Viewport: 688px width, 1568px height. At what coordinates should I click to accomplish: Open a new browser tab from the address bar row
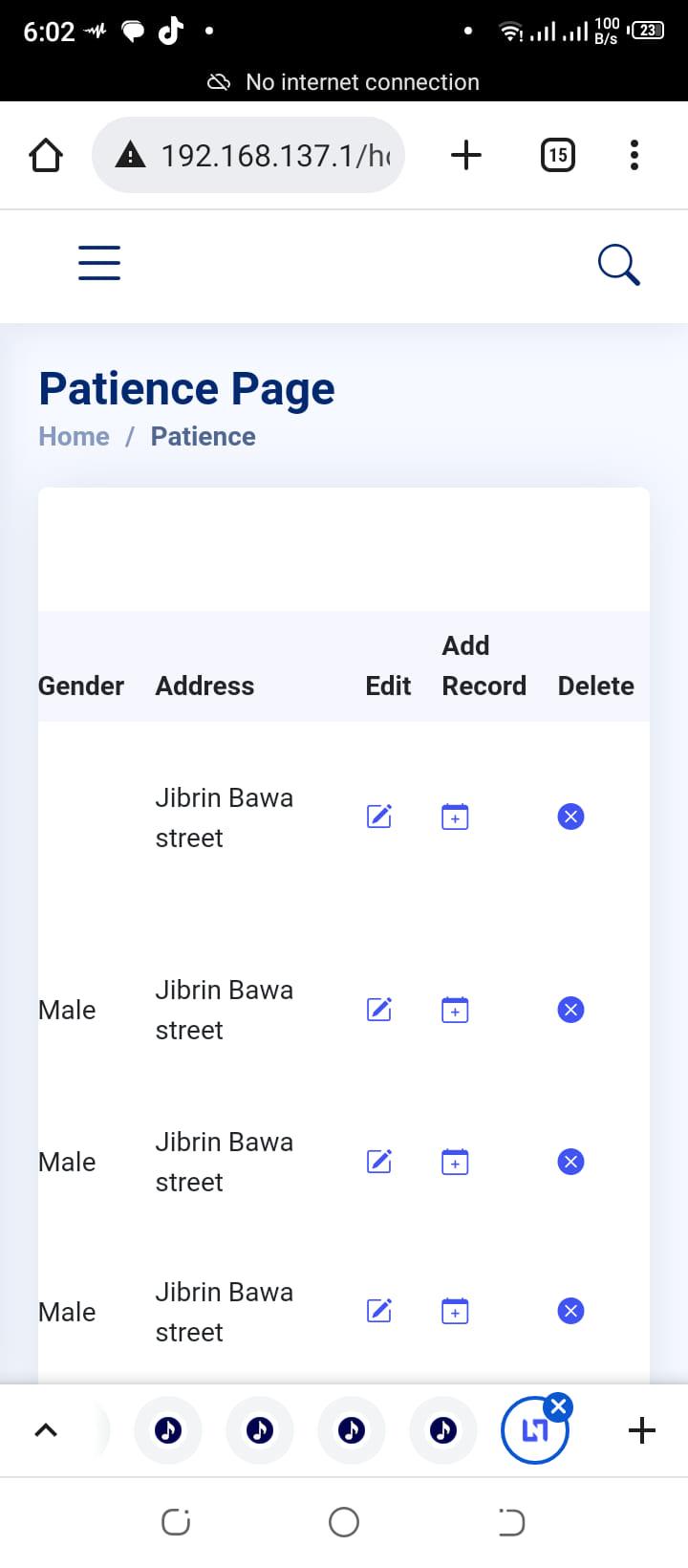(x=466, y=155)
